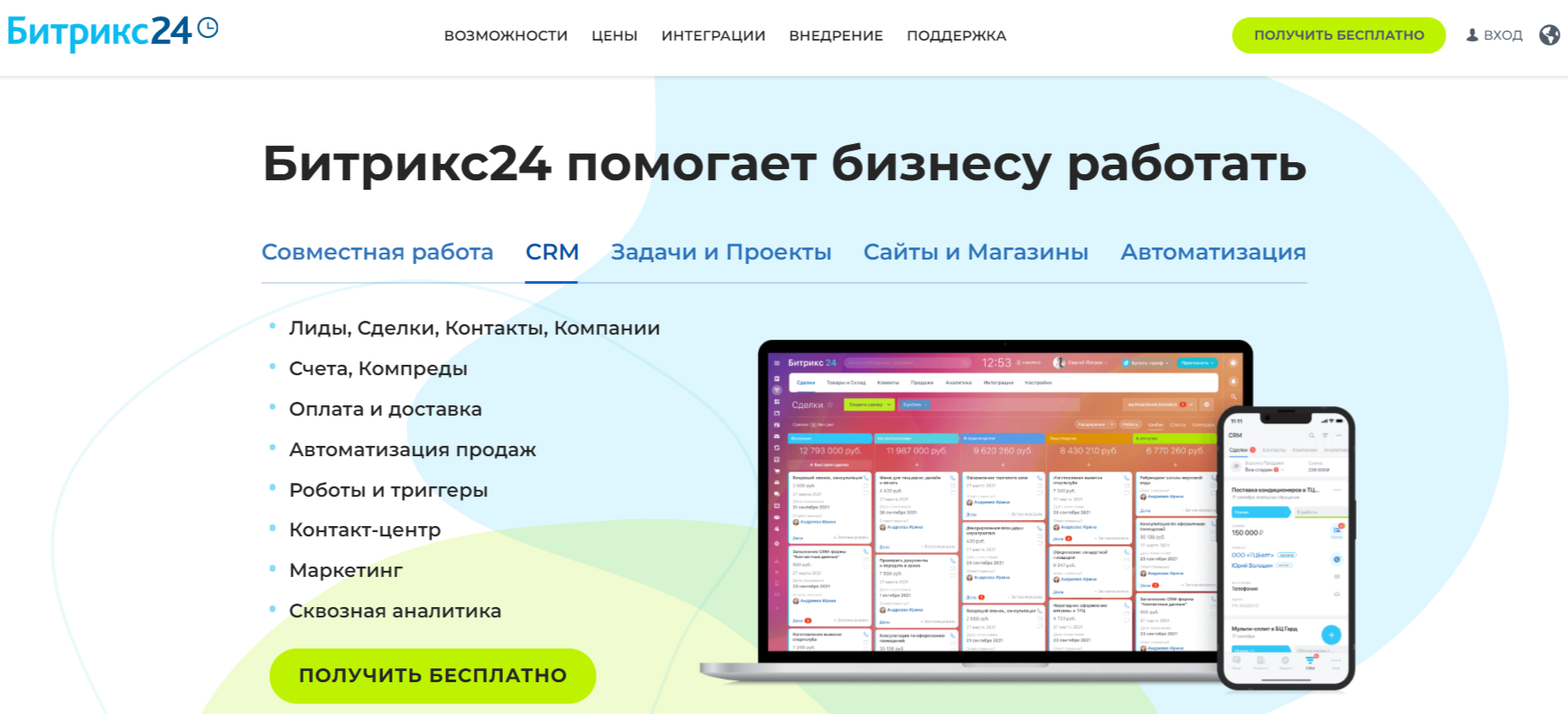This screenshot has height=714, width=1568.
Task: Click the 'Маркетинг' list item
Action: tap(346, 570)
